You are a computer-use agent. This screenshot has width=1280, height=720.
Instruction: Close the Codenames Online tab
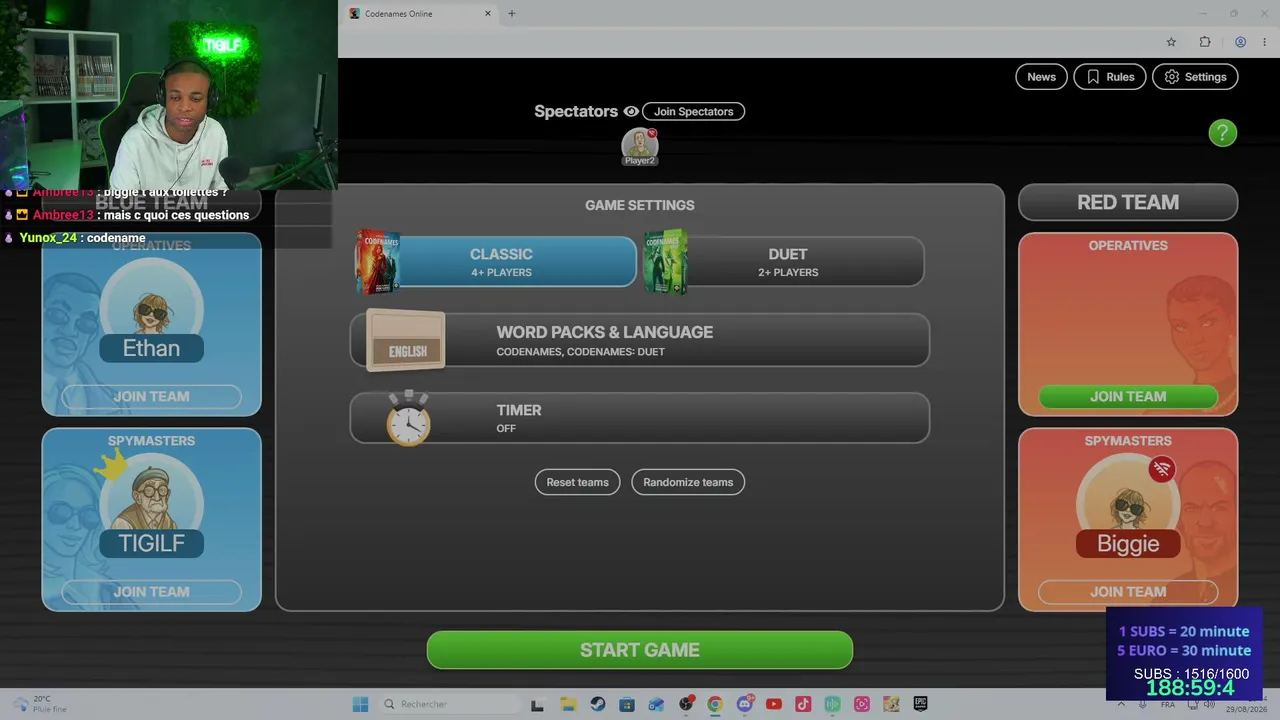tap(488, 14)
